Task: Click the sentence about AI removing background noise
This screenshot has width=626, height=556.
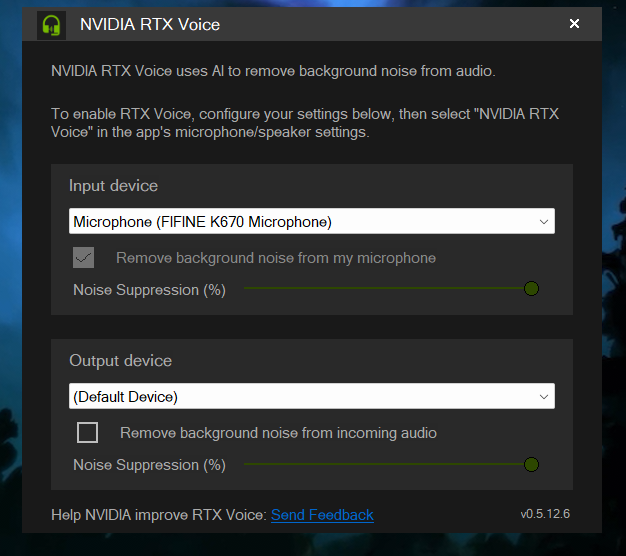Action: [x=273, y=71]
